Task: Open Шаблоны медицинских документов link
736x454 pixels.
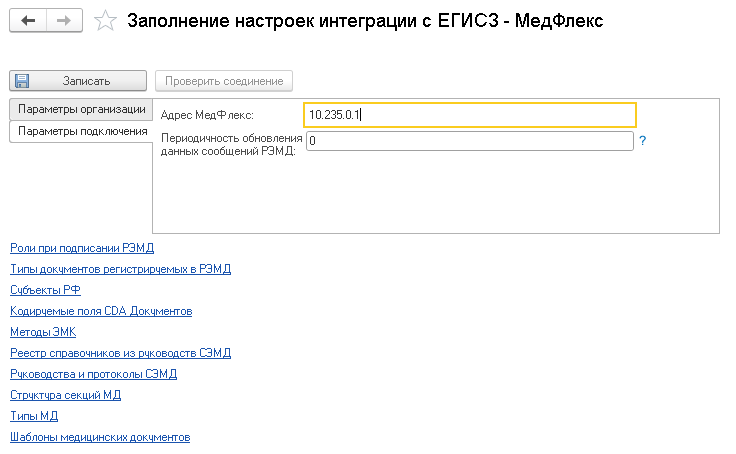Action: (x=100, y=437)
